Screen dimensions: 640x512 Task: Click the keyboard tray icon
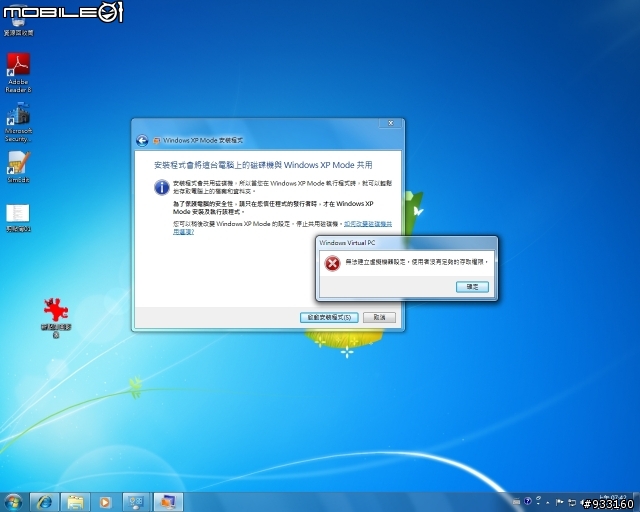tap(516, 502)
